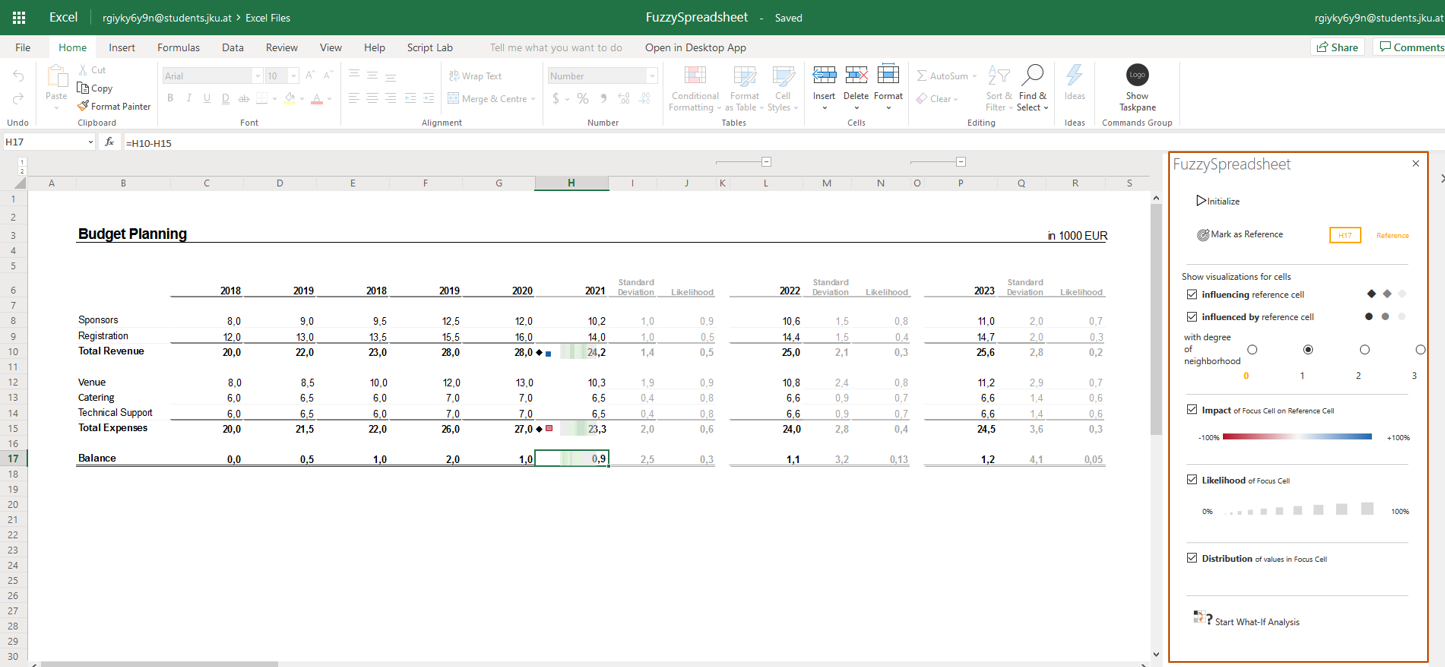Open the File menu
The width and height of the screenshot is (1445, 667).
23,47
